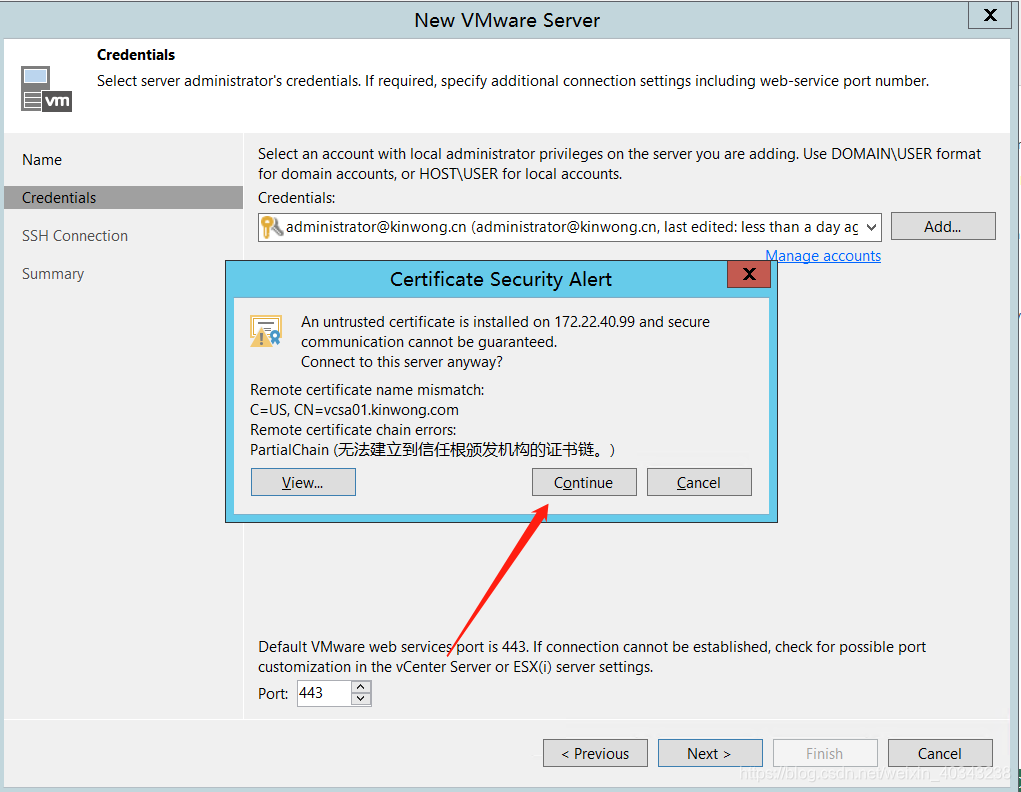Click the 'Remote certificate chain errors:' text
Image resolution: width=1021 pixels, height=792 pixels.
353,430
